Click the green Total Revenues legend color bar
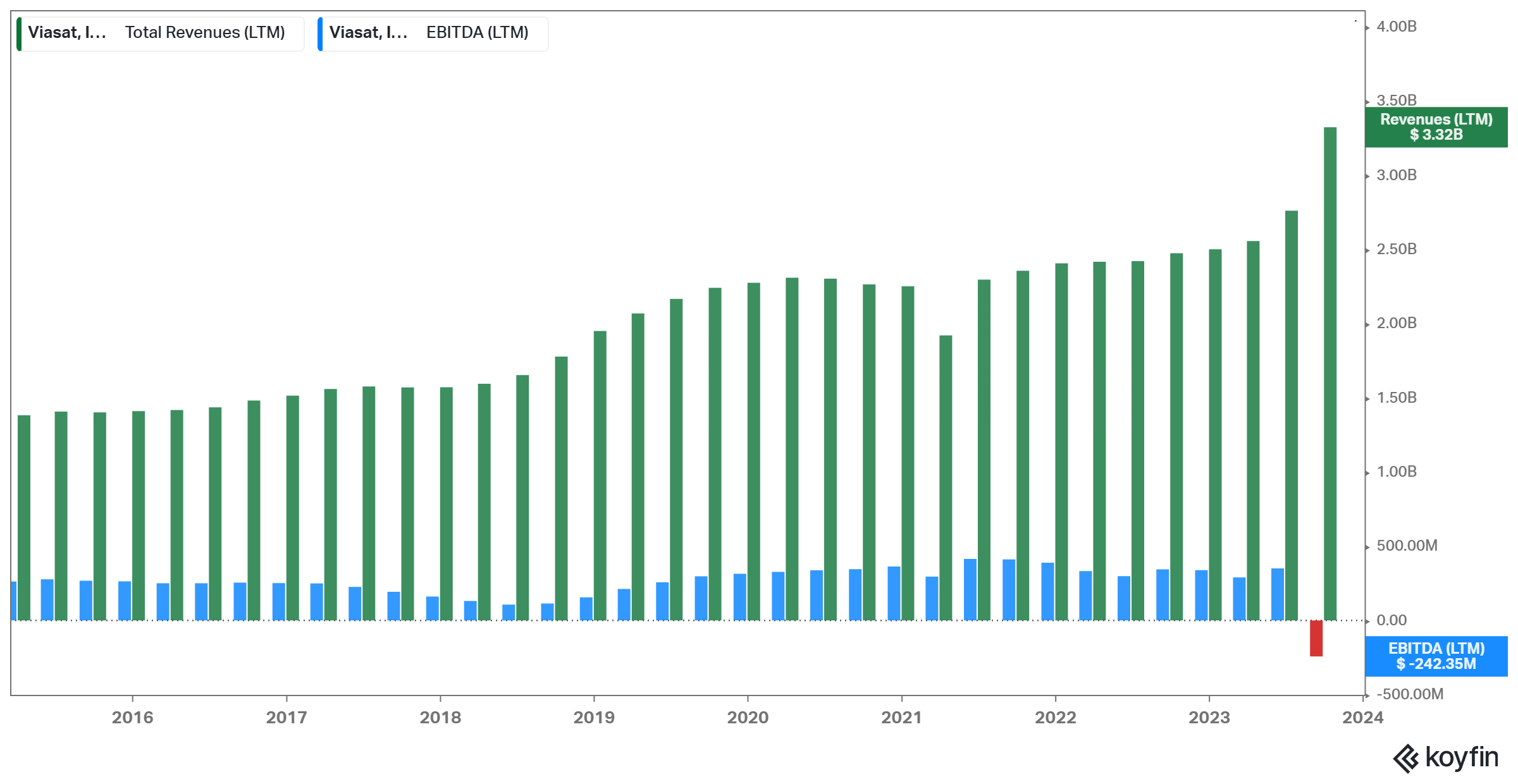 pos(19,34)
